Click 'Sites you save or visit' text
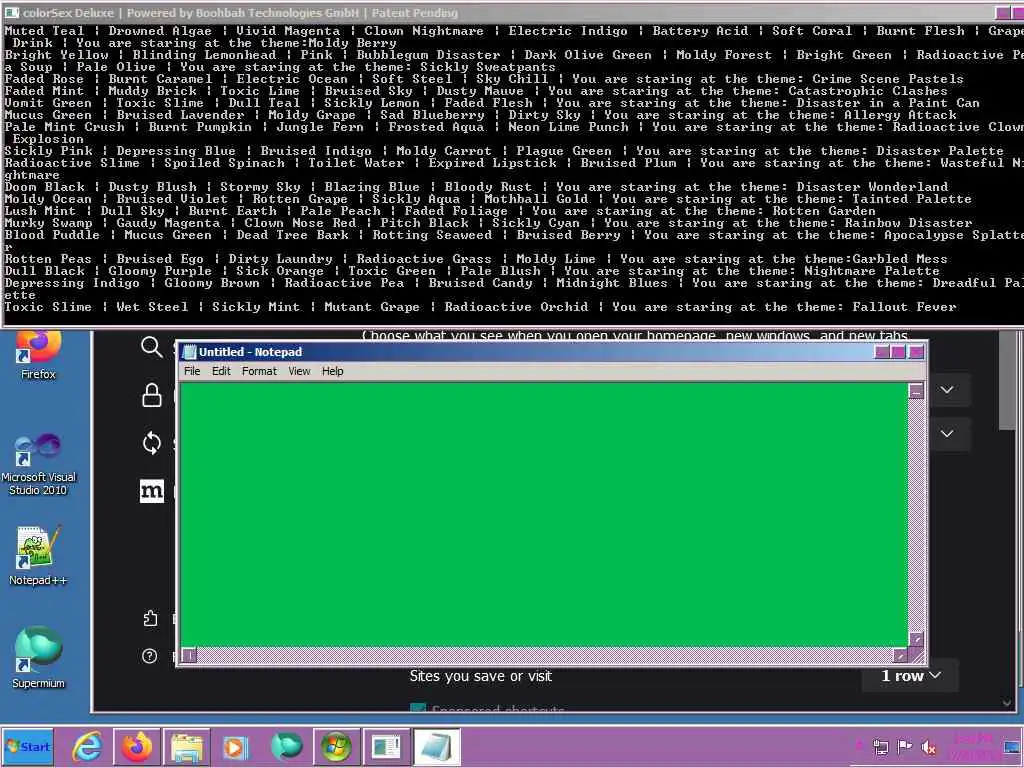Screen dimensions: 1024x768 tap(481, 676)
